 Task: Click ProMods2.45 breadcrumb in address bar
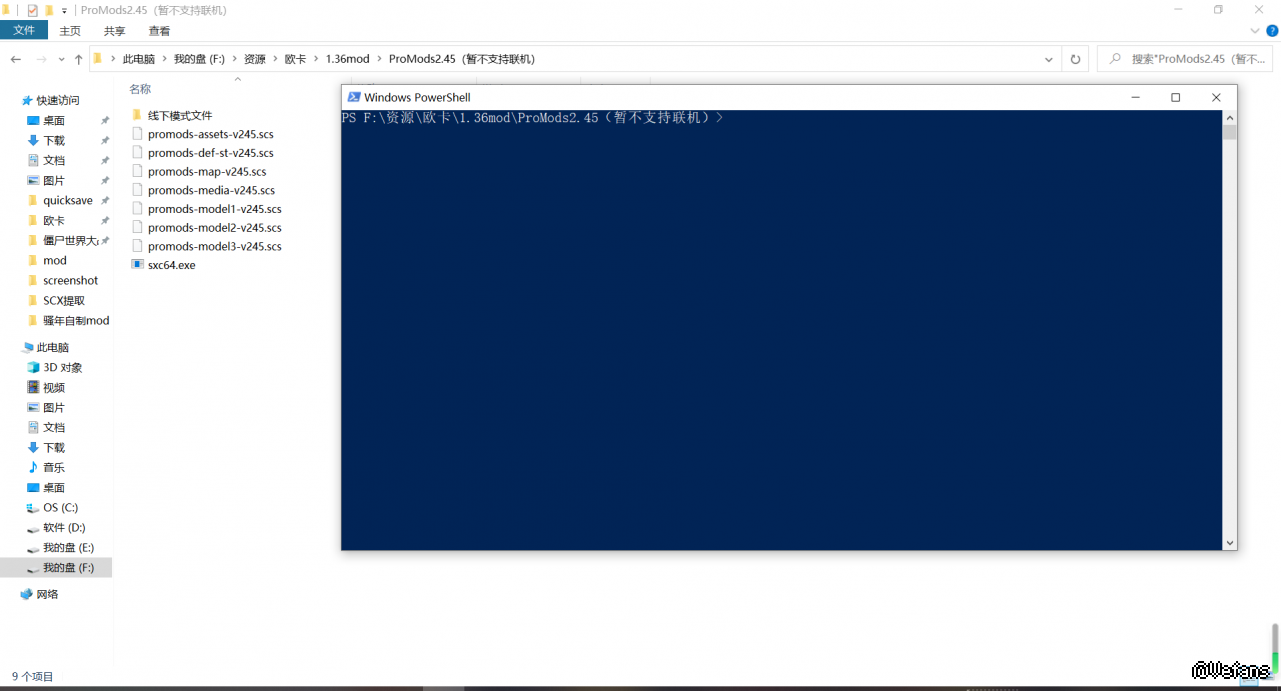tap(462, 59)
